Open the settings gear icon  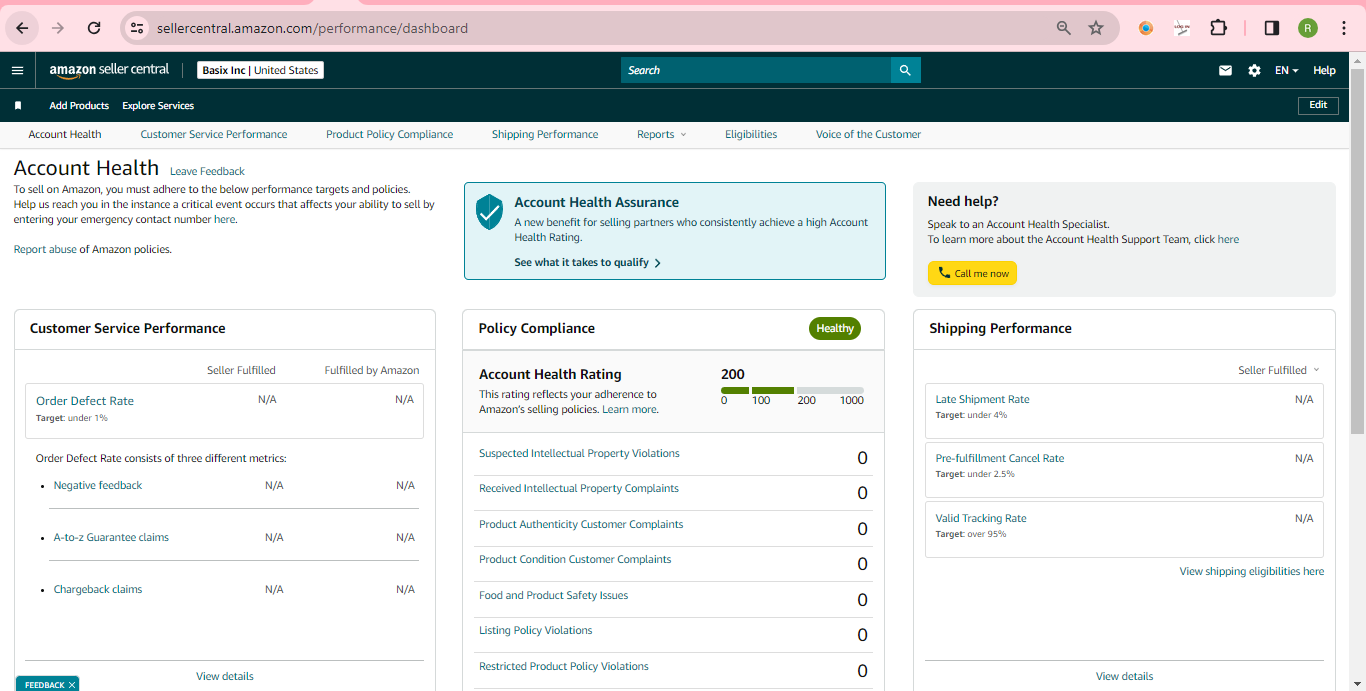(1254, 70)
